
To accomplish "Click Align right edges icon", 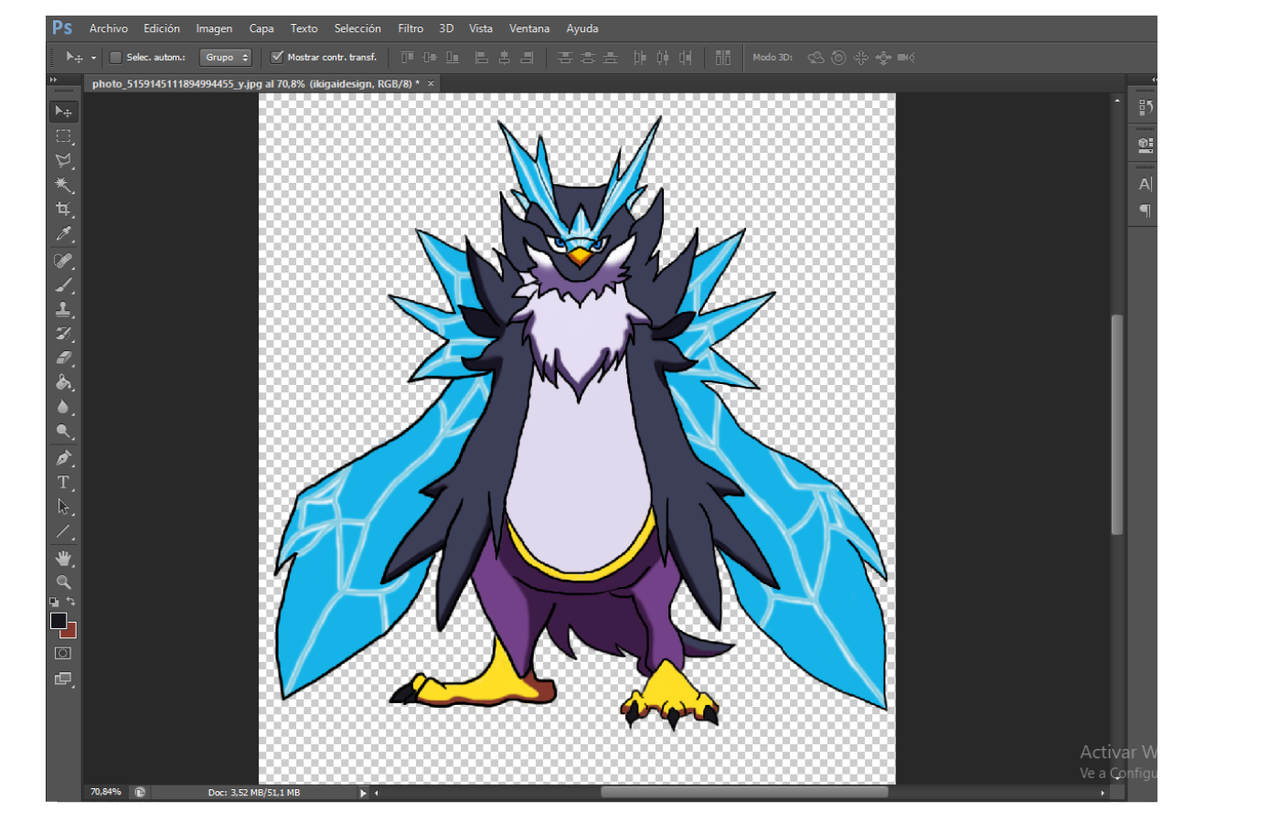I will (x=527, y=58).
